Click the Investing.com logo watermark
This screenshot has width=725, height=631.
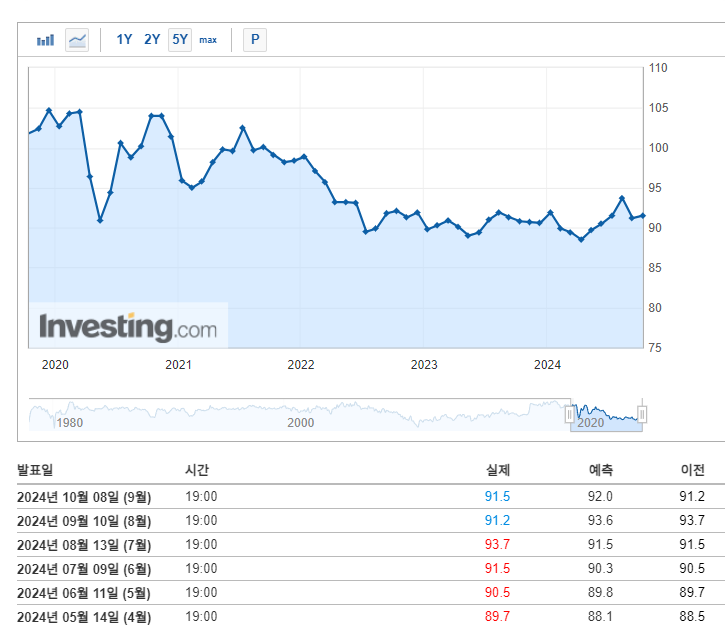tap(128, 326)
